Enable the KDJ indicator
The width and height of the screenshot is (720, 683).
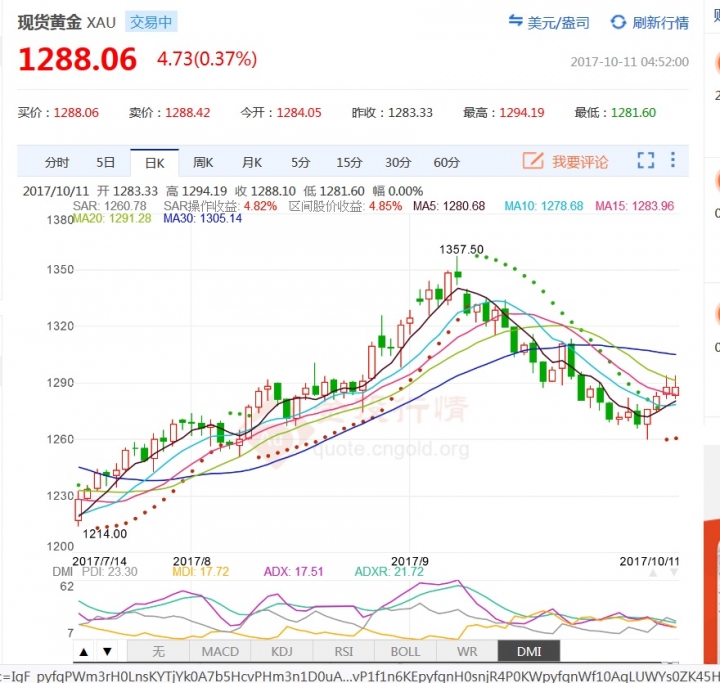click(x=282, y=651)
